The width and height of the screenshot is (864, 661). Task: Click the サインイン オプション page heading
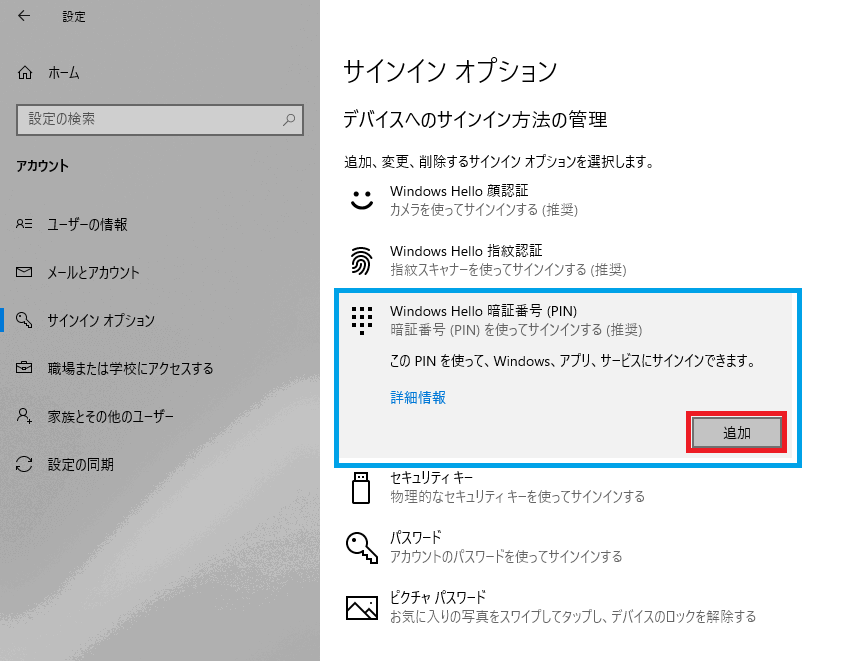[x=450, y=71]
